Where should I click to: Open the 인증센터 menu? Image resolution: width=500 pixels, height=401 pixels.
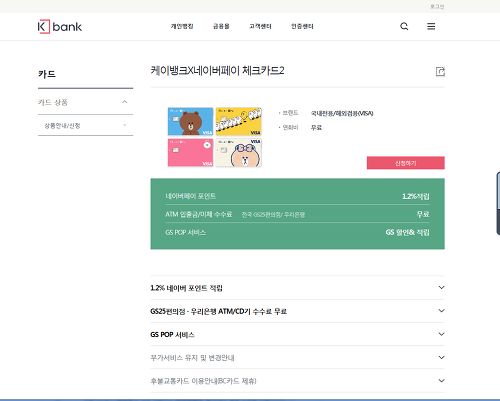point(302,26)
